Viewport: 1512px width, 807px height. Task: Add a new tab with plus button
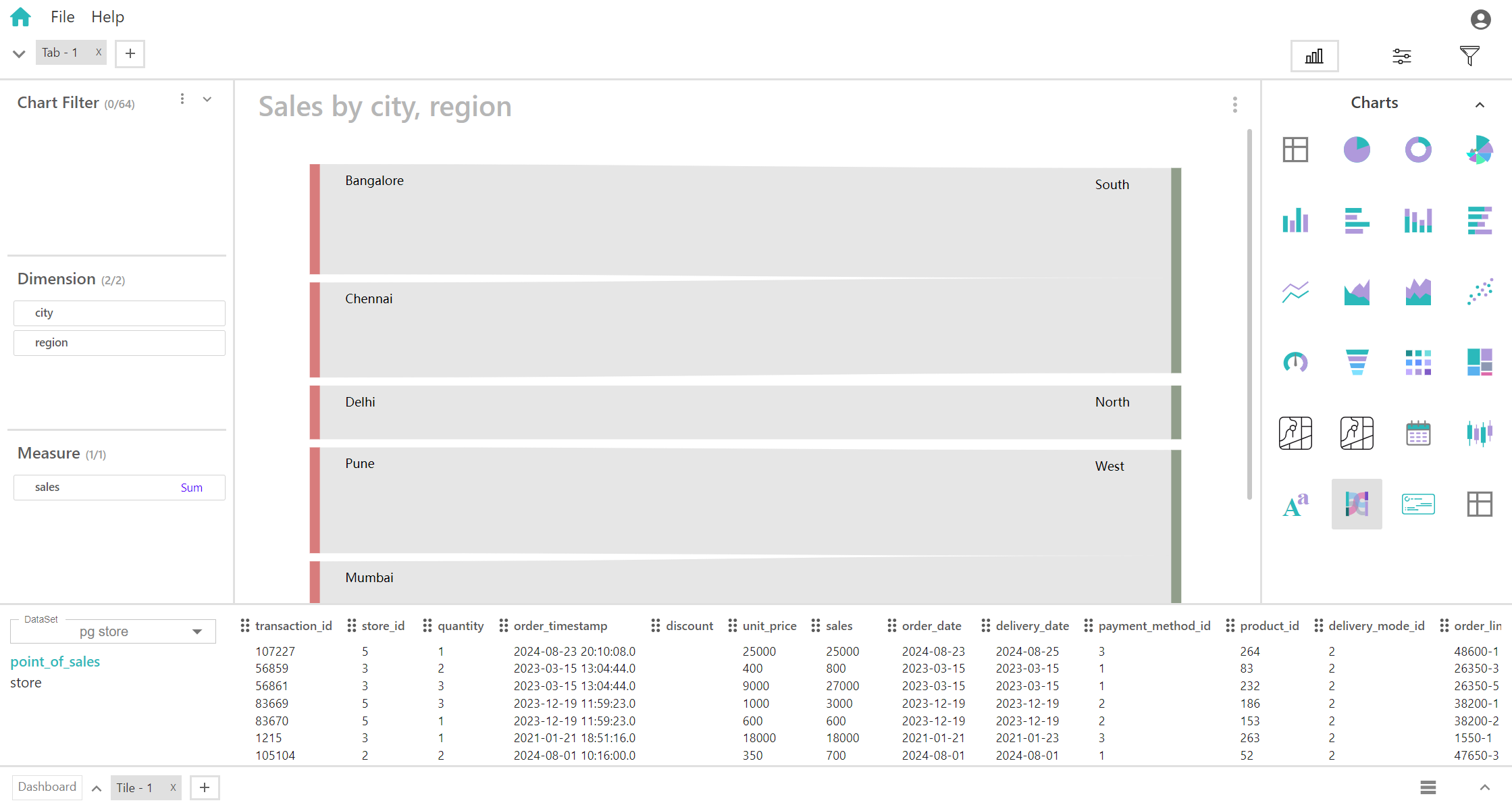(x=130, y=53)
